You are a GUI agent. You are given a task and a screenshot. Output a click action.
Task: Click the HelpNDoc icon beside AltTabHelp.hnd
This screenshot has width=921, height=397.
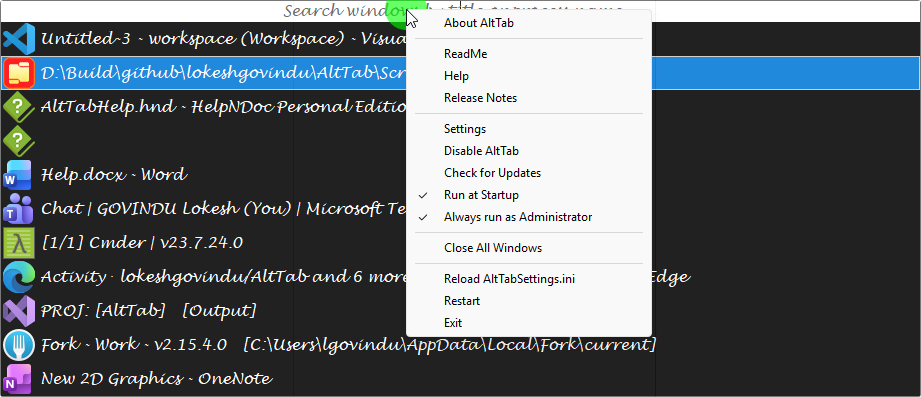(19, 107)
